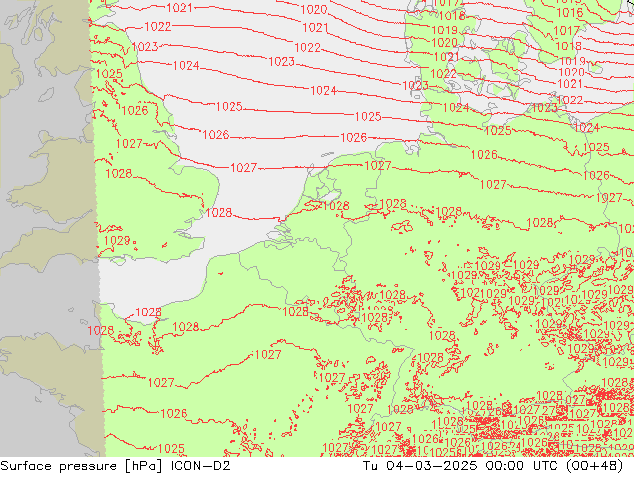Click the 1026 label over western France
The image size is (634, 490).
pos(174,413)
